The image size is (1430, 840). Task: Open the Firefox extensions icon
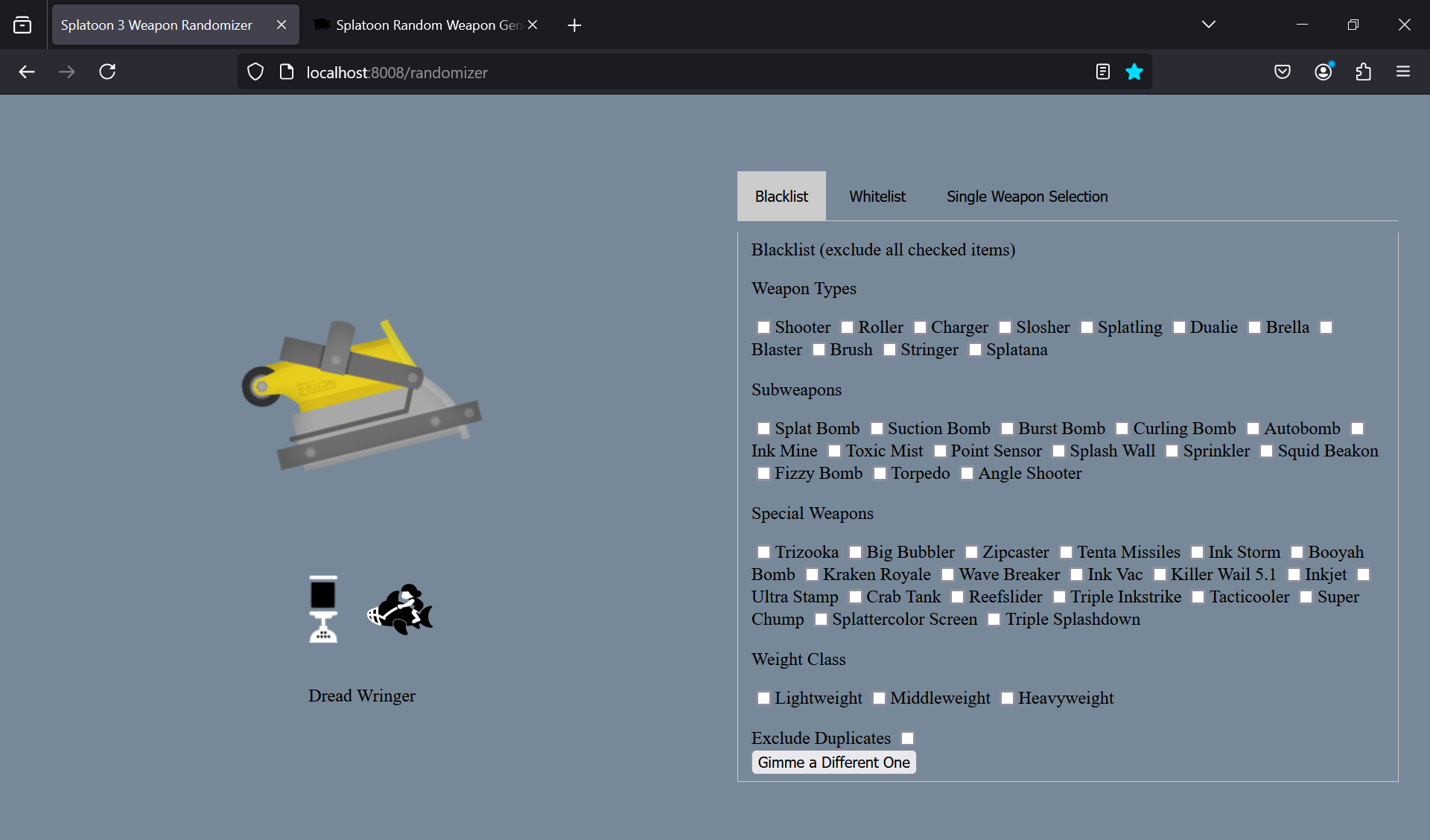click(x=1363, y=71)
